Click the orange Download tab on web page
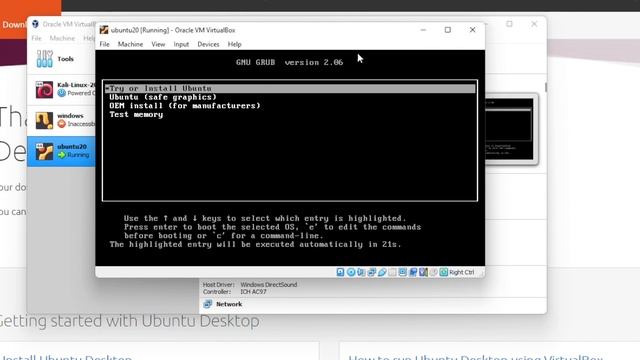 (x=31, y=20)
